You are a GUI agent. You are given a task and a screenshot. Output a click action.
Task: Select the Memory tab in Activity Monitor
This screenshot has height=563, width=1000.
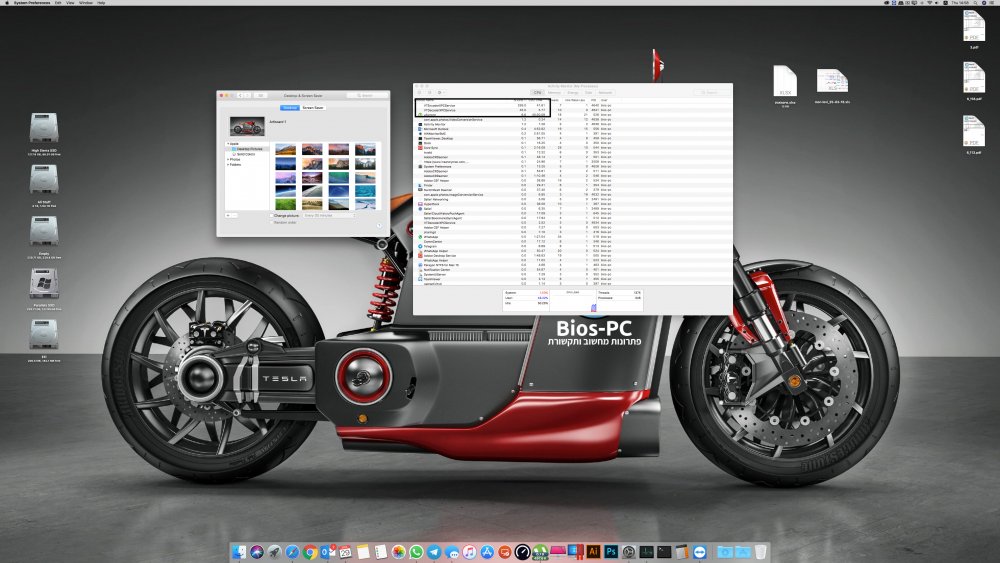554,92
